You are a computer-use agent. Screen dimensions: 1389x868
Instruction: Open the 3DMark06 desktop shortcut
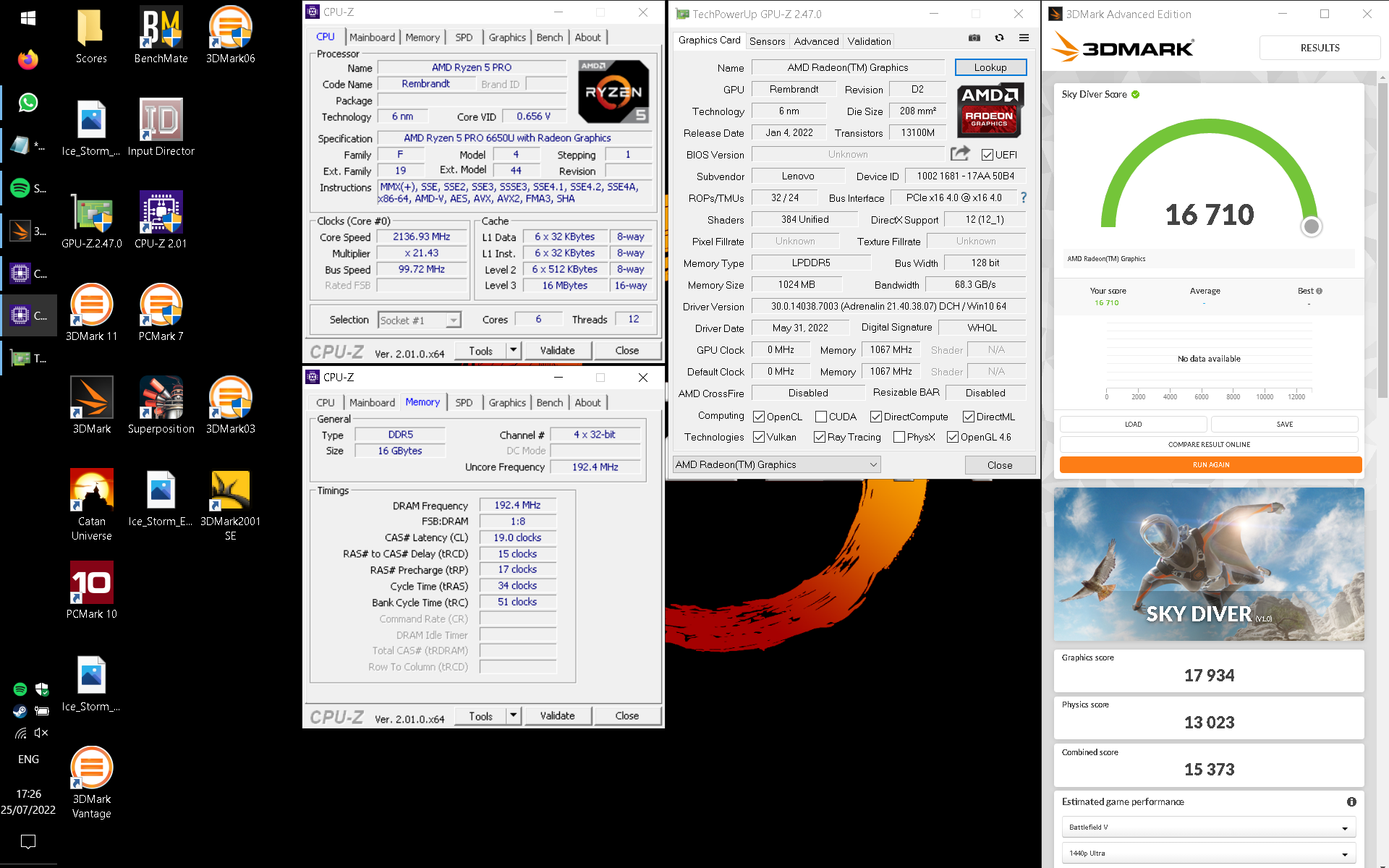tap(230, 35)
